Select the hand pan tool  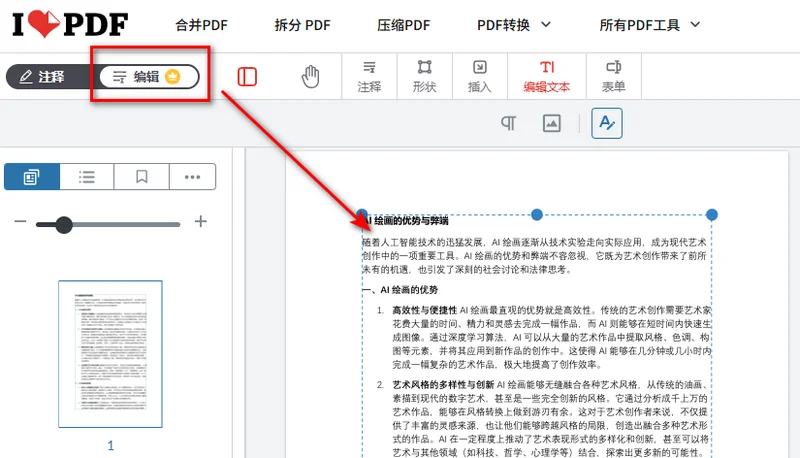pos(310,77)
